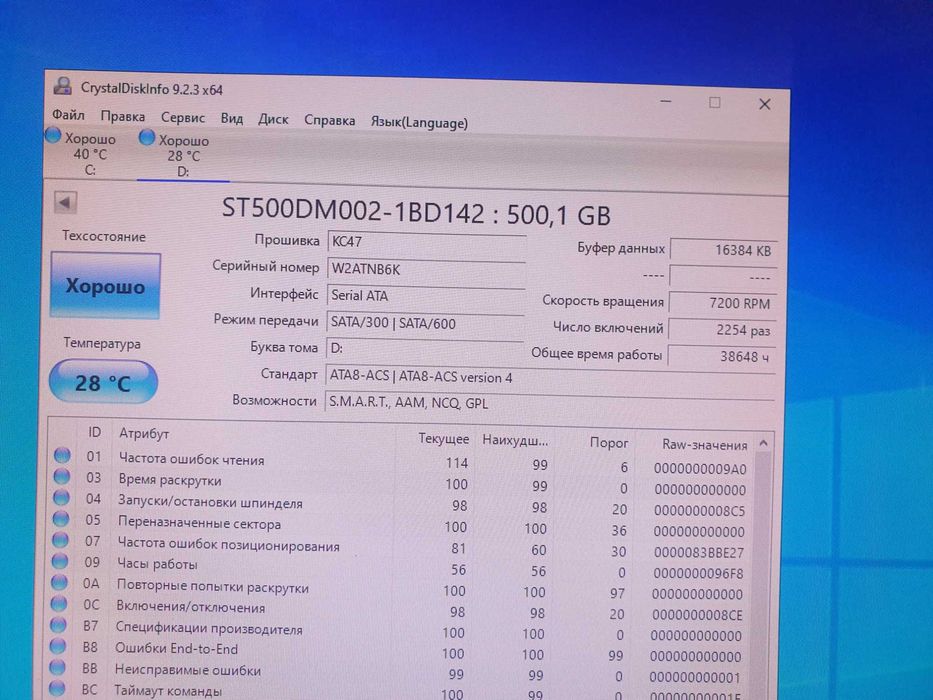Click status icon for attribute B7
Image resolution: width=933 pixels, height=700 pixels.
coord(58,624)
